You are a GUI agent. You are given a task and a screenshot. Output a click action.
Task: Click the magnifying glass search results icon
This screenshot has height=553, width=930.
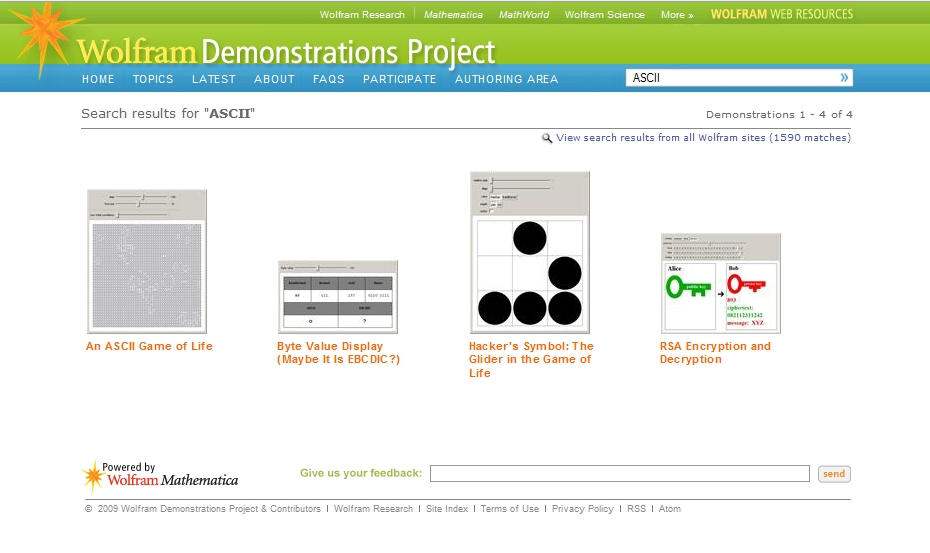[x=547, y=138]
